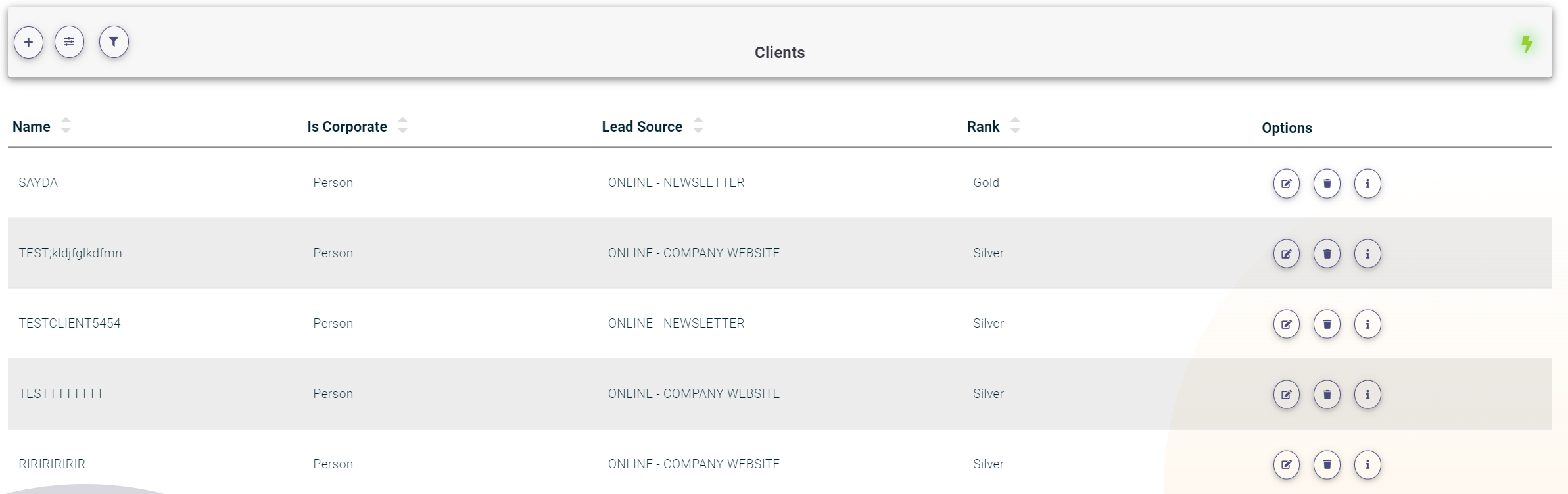The height and width of the screenshot is (494, 1568).
Task: Show info for TESTCLIENT5454
Action: (1367, 324)
